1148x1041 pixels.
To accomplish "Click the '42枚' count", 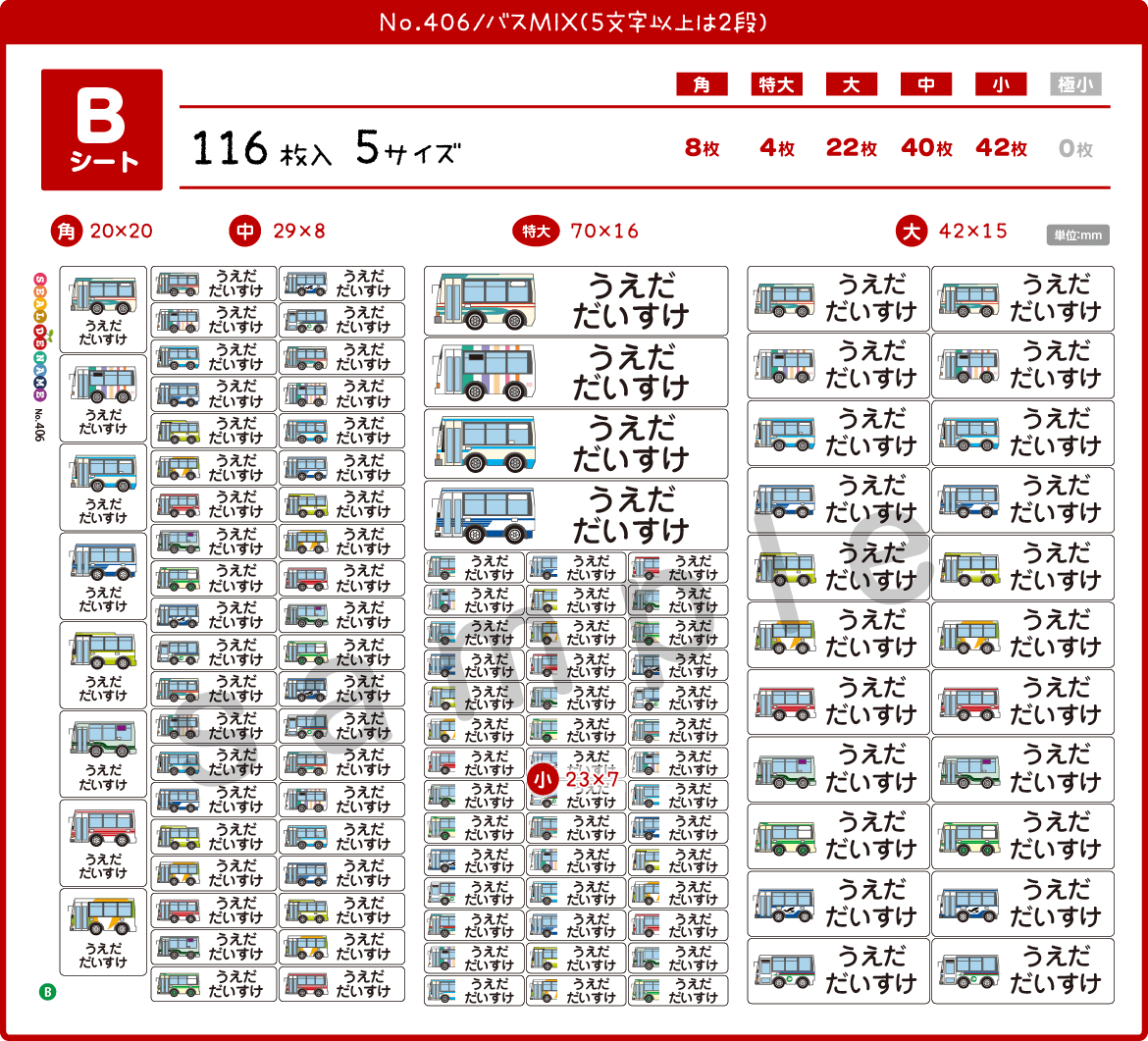I will (1001, 148).
